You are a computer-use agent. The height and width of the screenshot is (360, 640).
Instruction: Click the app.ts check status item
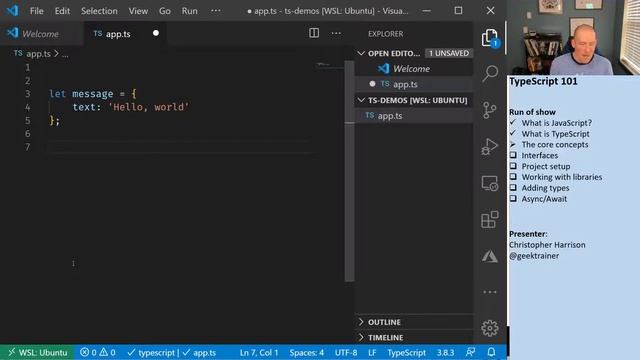pos(199,352)
